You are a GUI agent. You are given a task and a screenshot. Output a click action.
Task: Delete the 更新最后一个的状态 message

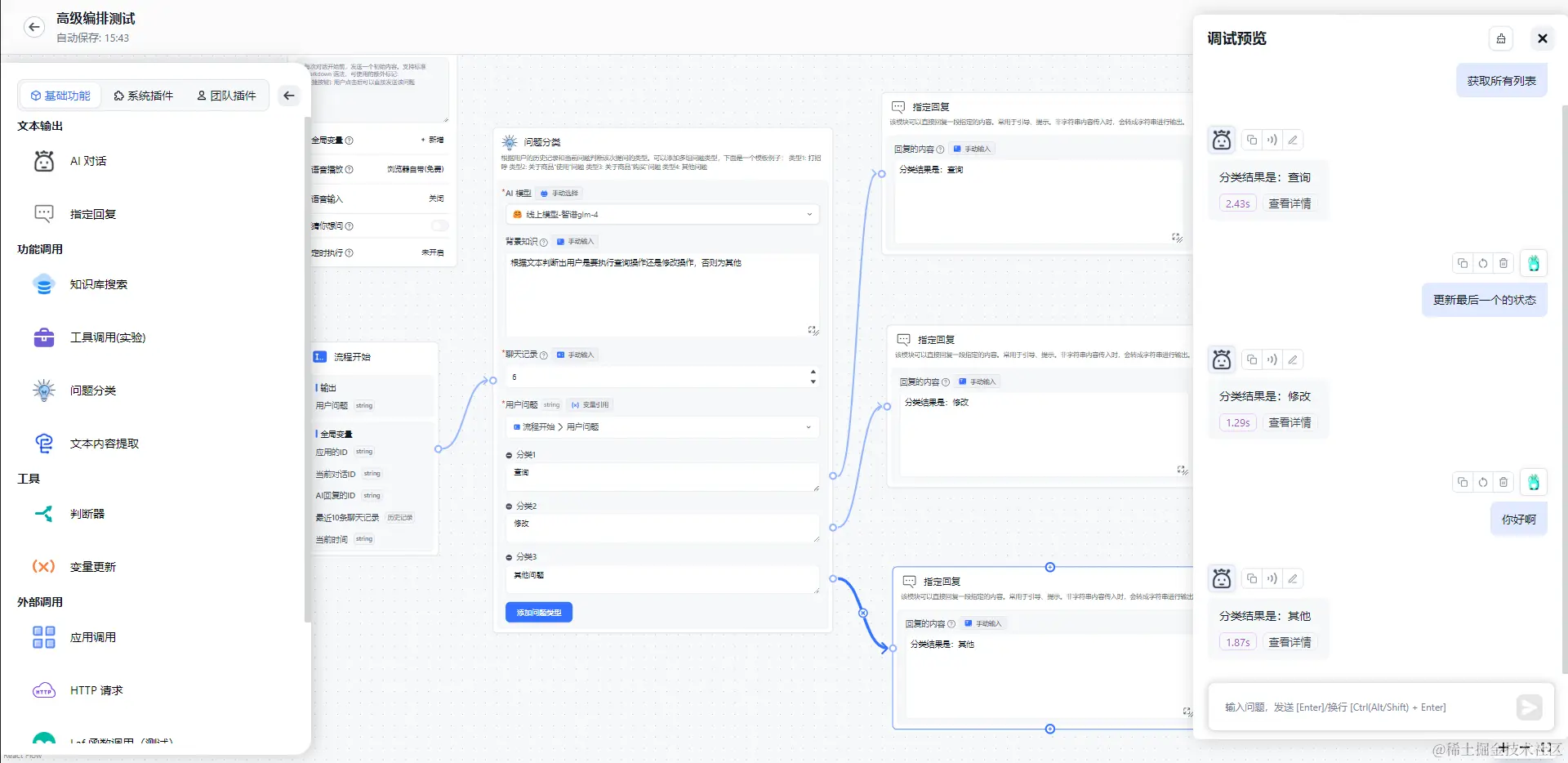pos(1503,263)
